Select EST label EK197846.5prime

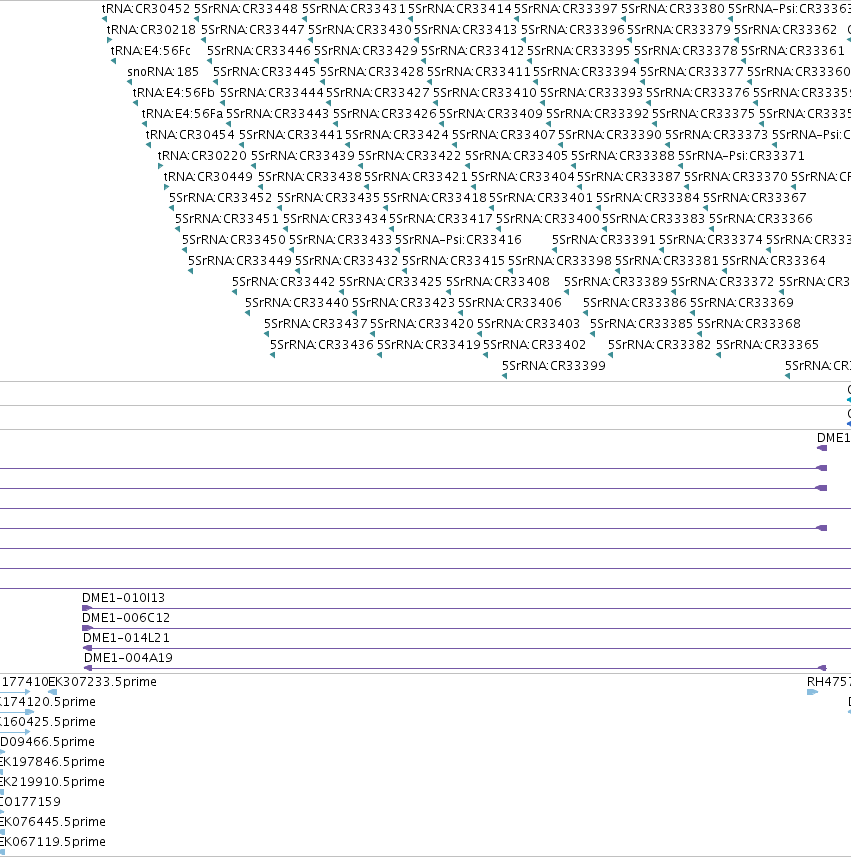point(52,761)
